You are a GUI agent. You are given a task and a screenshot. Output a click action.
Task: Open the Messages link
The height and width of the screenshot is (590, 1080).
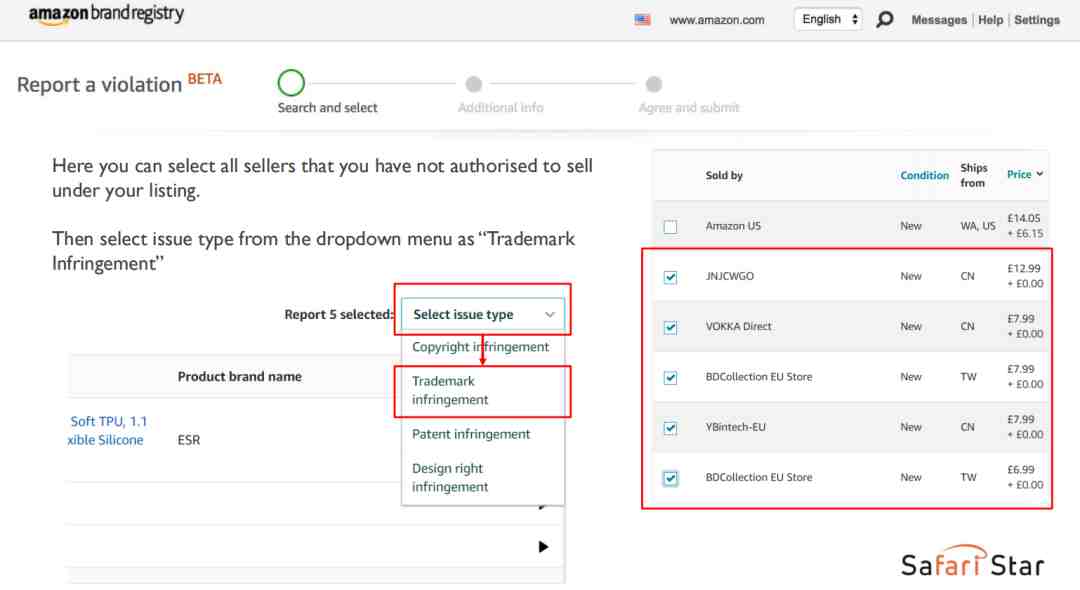pyautogui.click(x=939, y=20)
